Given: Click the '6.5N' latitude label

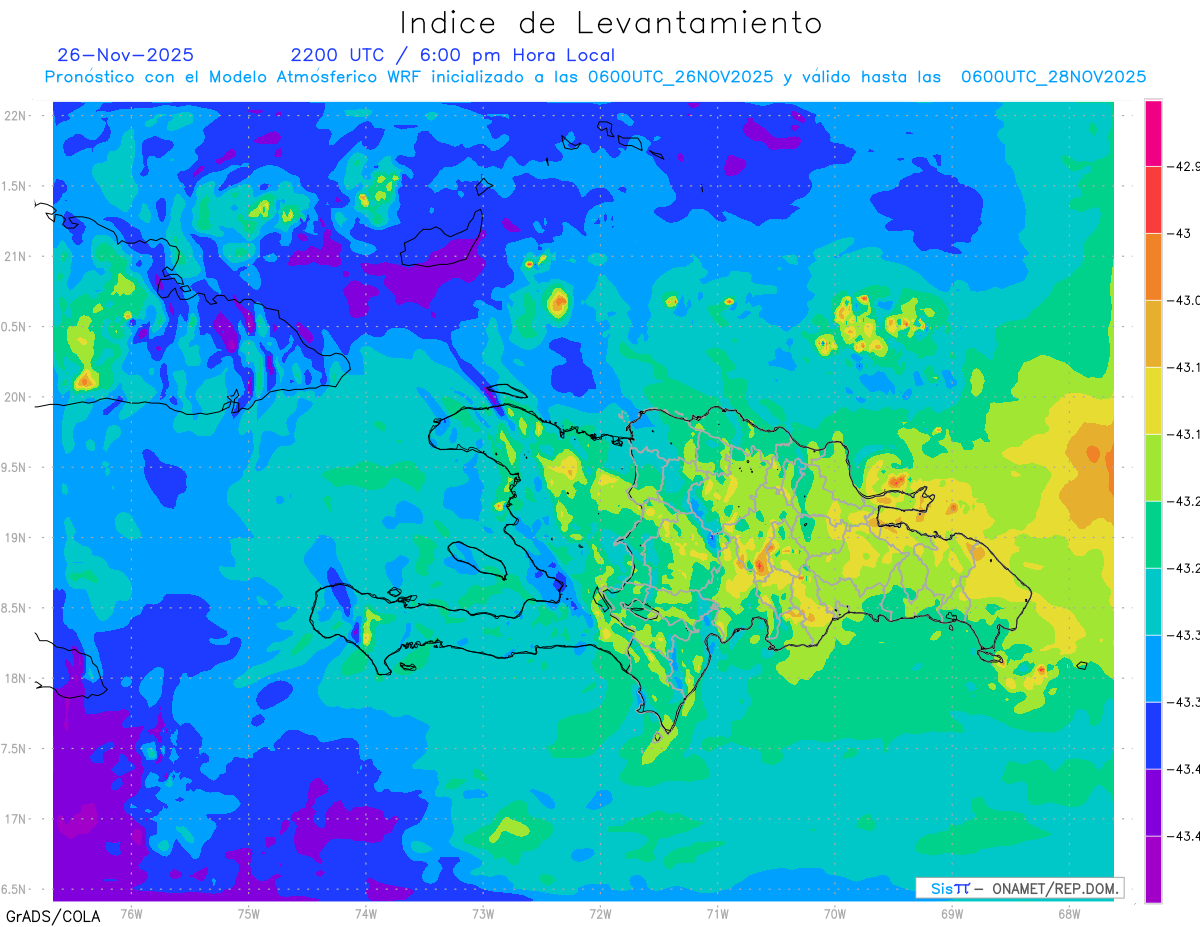Looking at the screenshot, I should click(x=15, y=890).
